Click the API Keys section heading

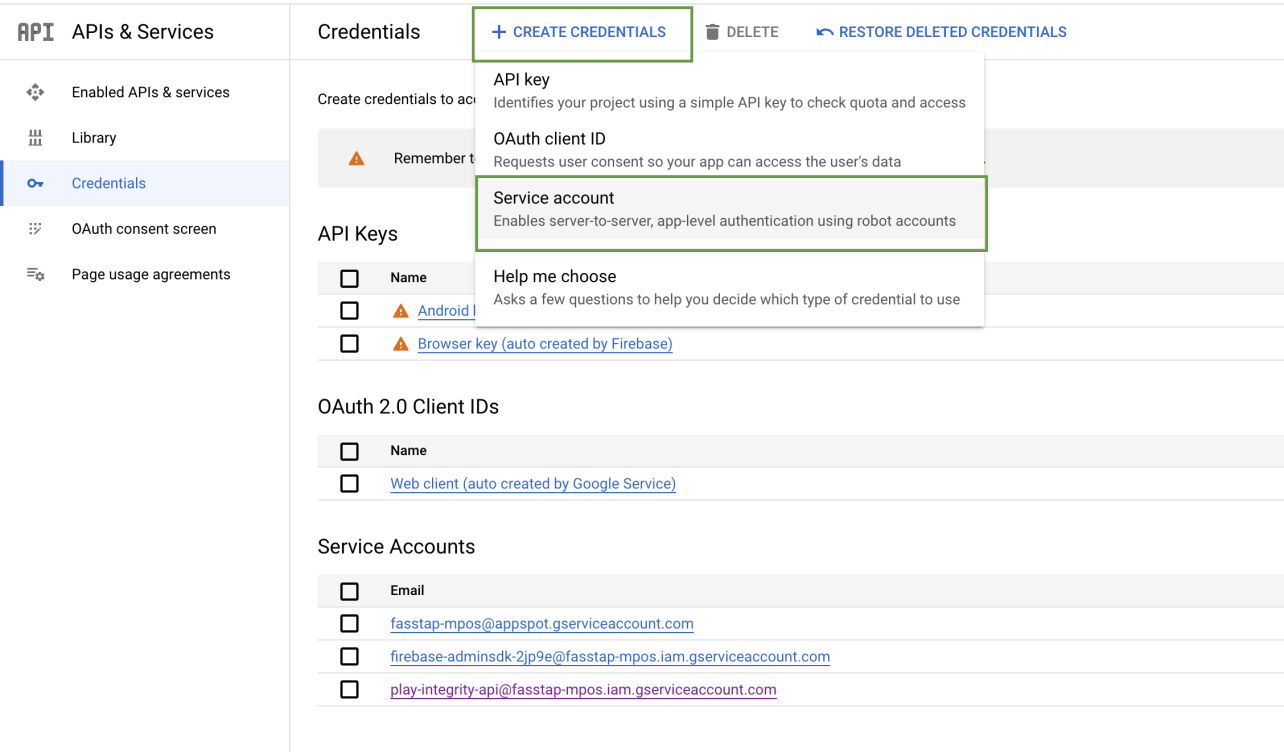(358, 234)
